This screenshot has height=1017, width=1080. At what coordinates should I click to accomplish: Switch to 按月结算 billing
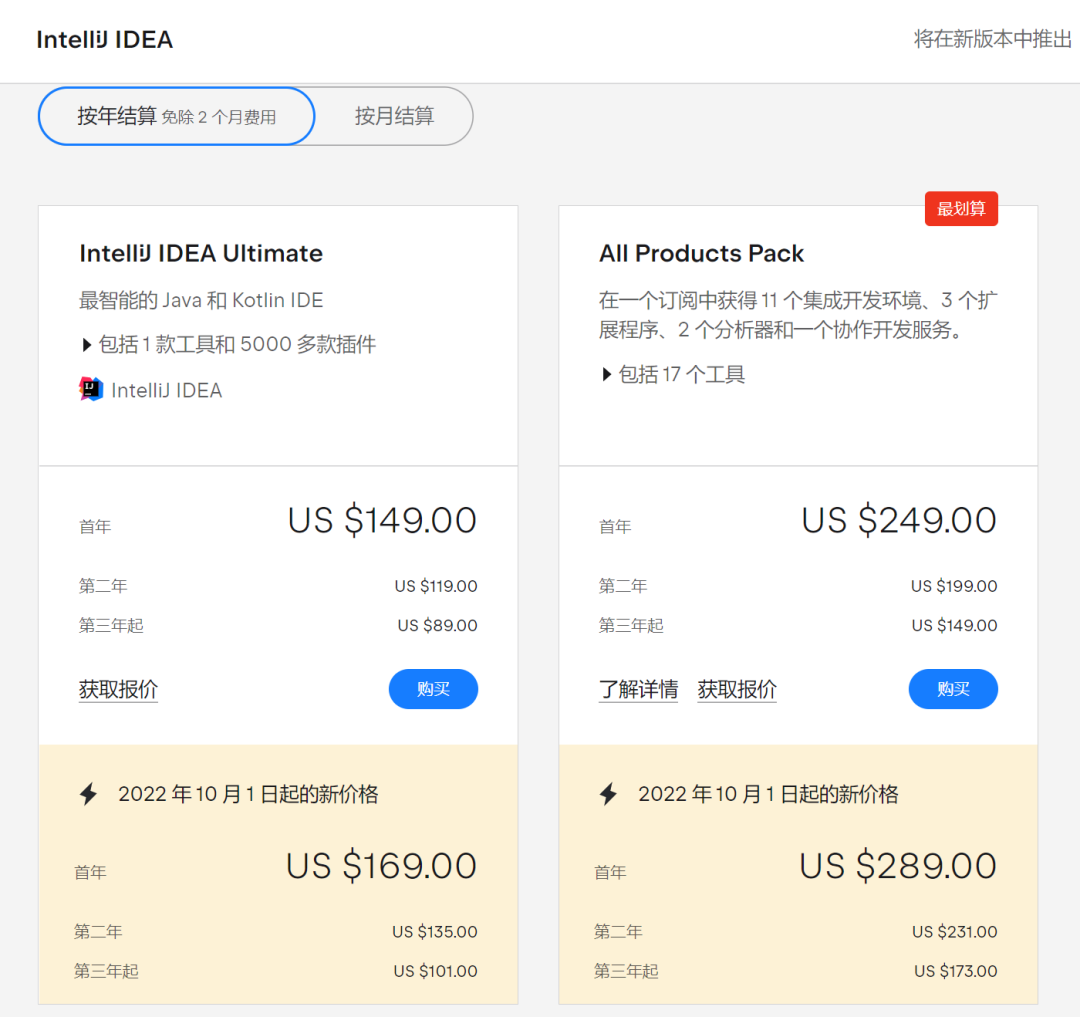tap(393, 116)
